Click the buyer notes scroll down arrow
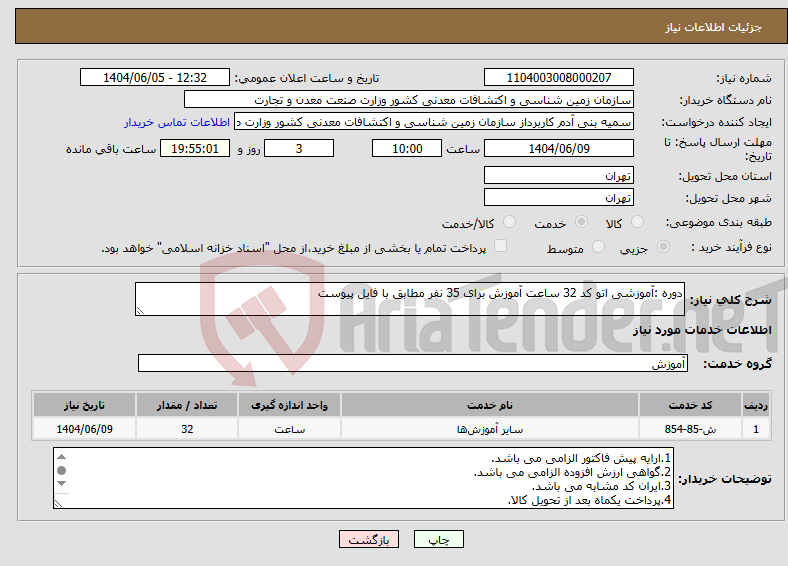788x566 pixels. (62, 483)
